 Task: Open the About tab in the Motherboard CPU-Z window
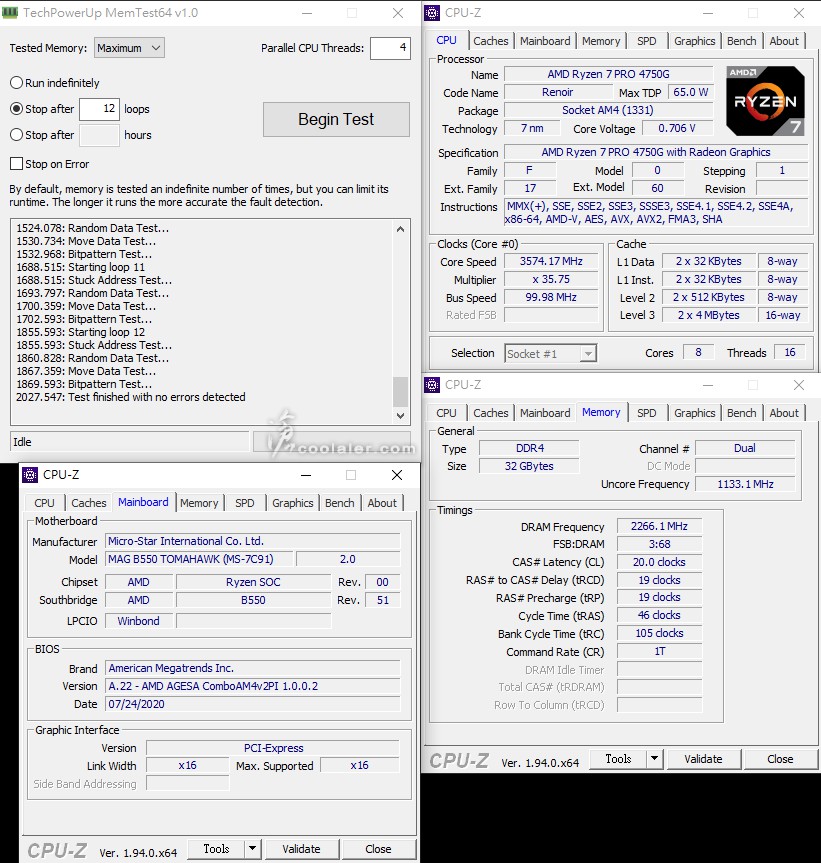click(382, 503)
